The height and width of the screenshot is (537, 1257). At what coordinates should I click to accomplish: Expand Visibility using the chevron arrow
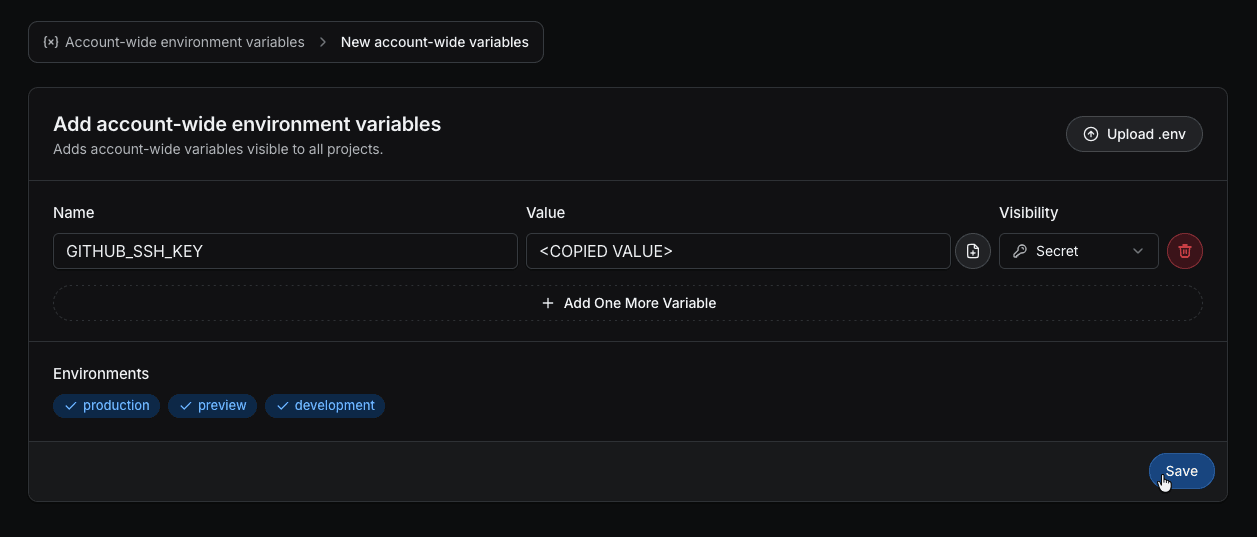click(x=1138, y=251)
